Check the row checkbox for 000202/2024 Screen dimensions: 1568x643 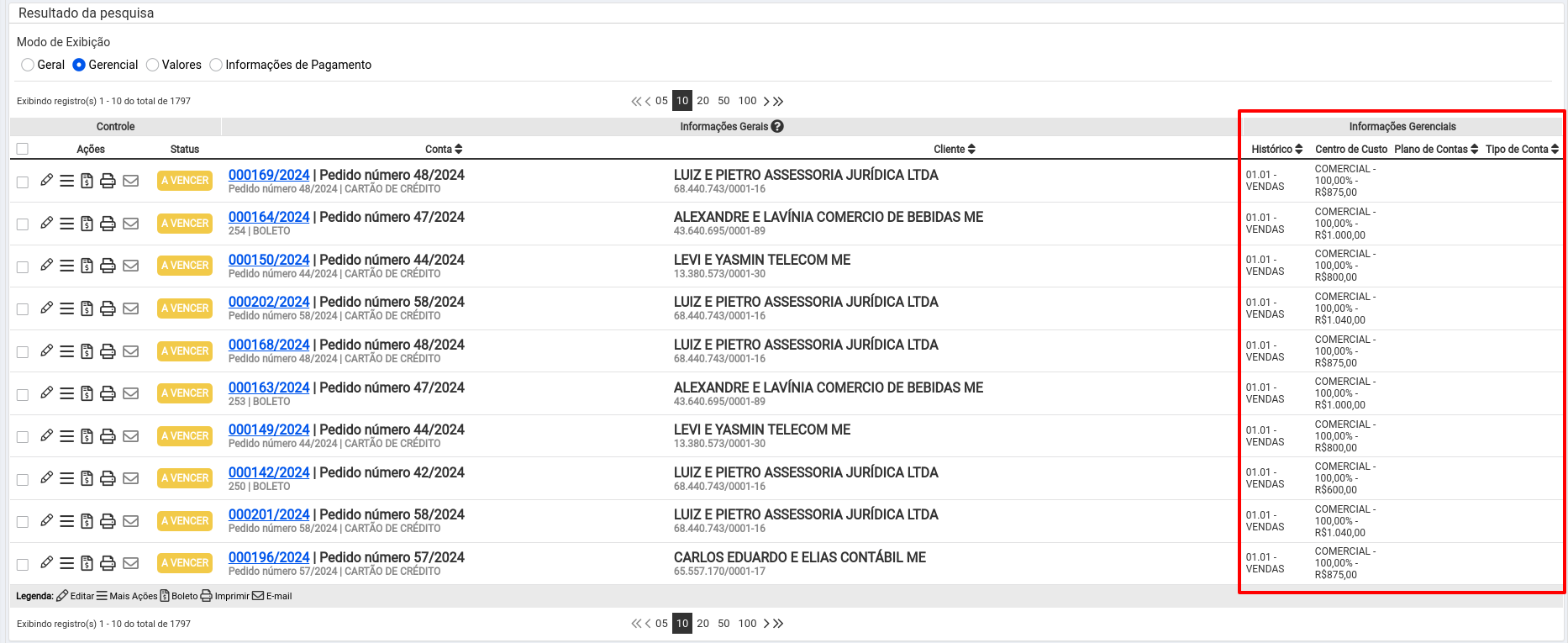click(23, 309)
